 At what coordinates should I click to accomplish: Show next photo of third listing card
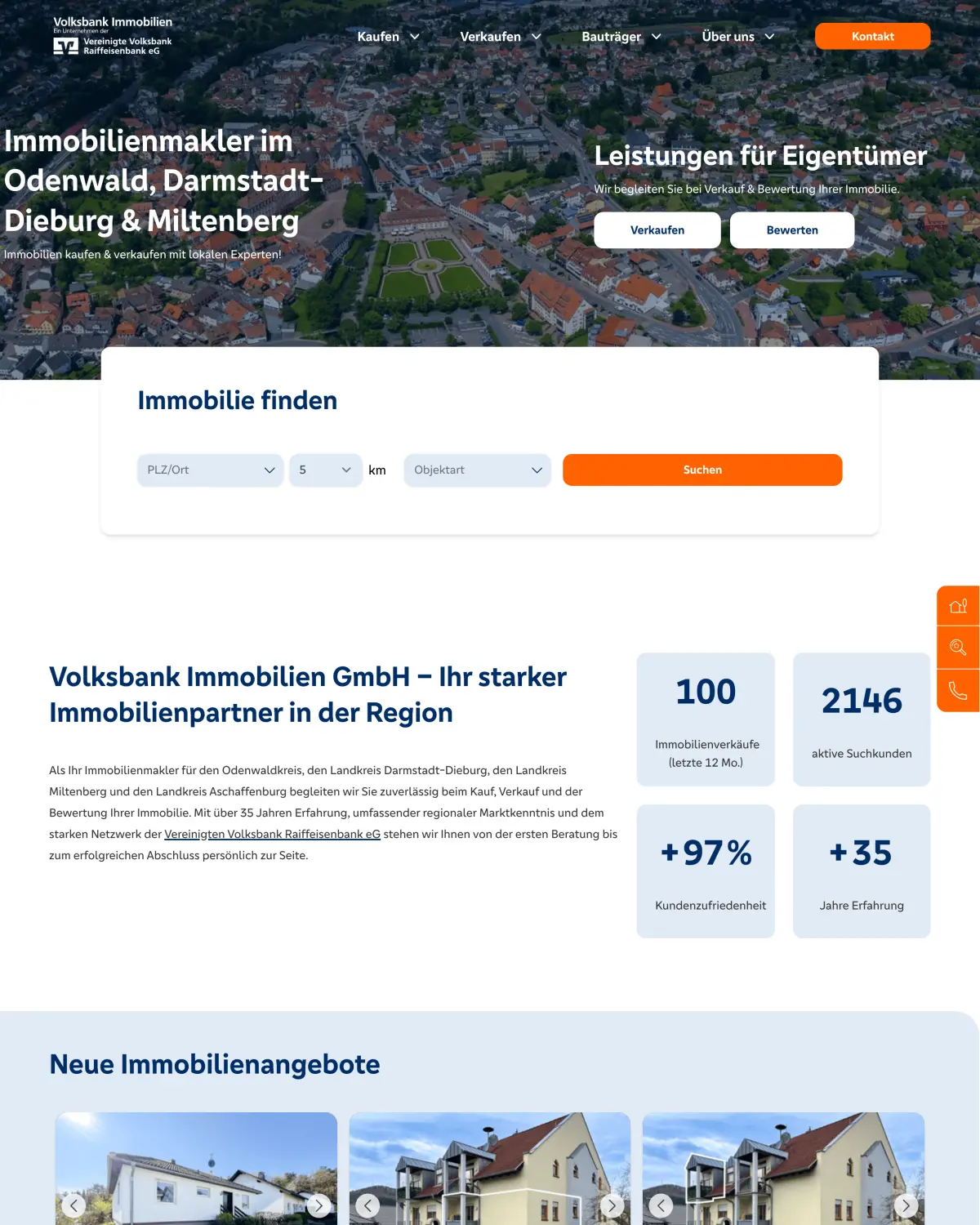pos(906,1205)
